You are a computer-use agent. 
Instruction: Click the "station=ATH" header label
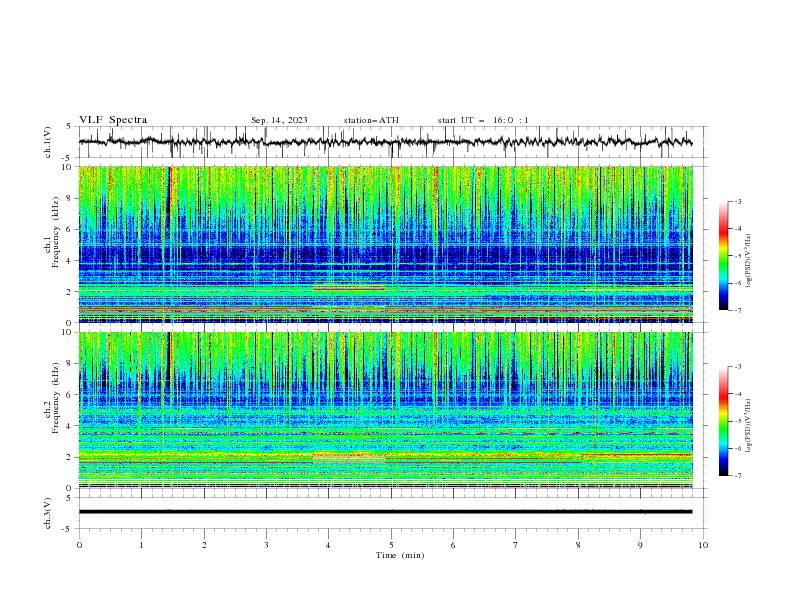(x=371, y=120)
